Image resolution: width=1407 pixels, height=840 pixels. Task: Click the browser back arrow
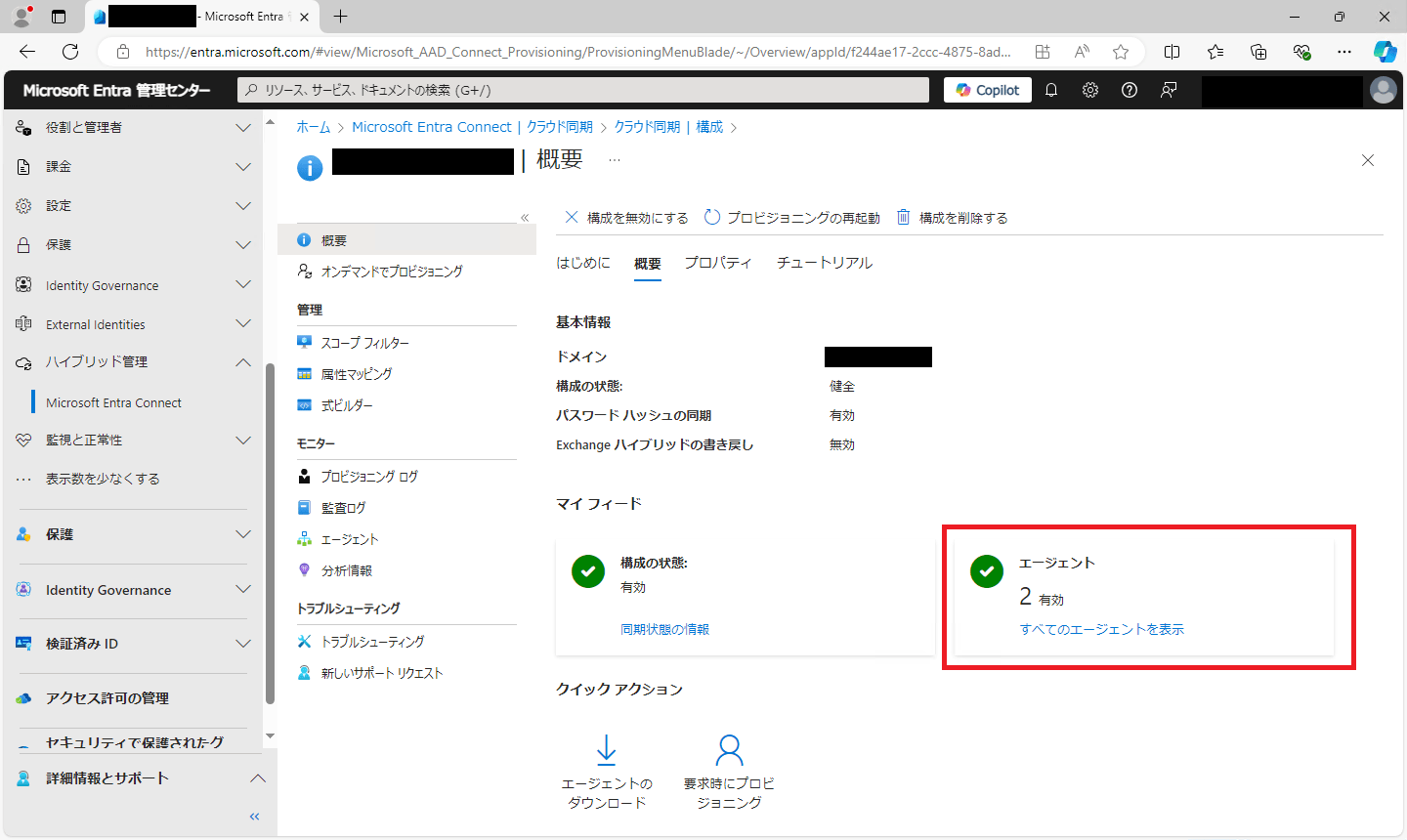pyautogui.click(x=27, y=52)
